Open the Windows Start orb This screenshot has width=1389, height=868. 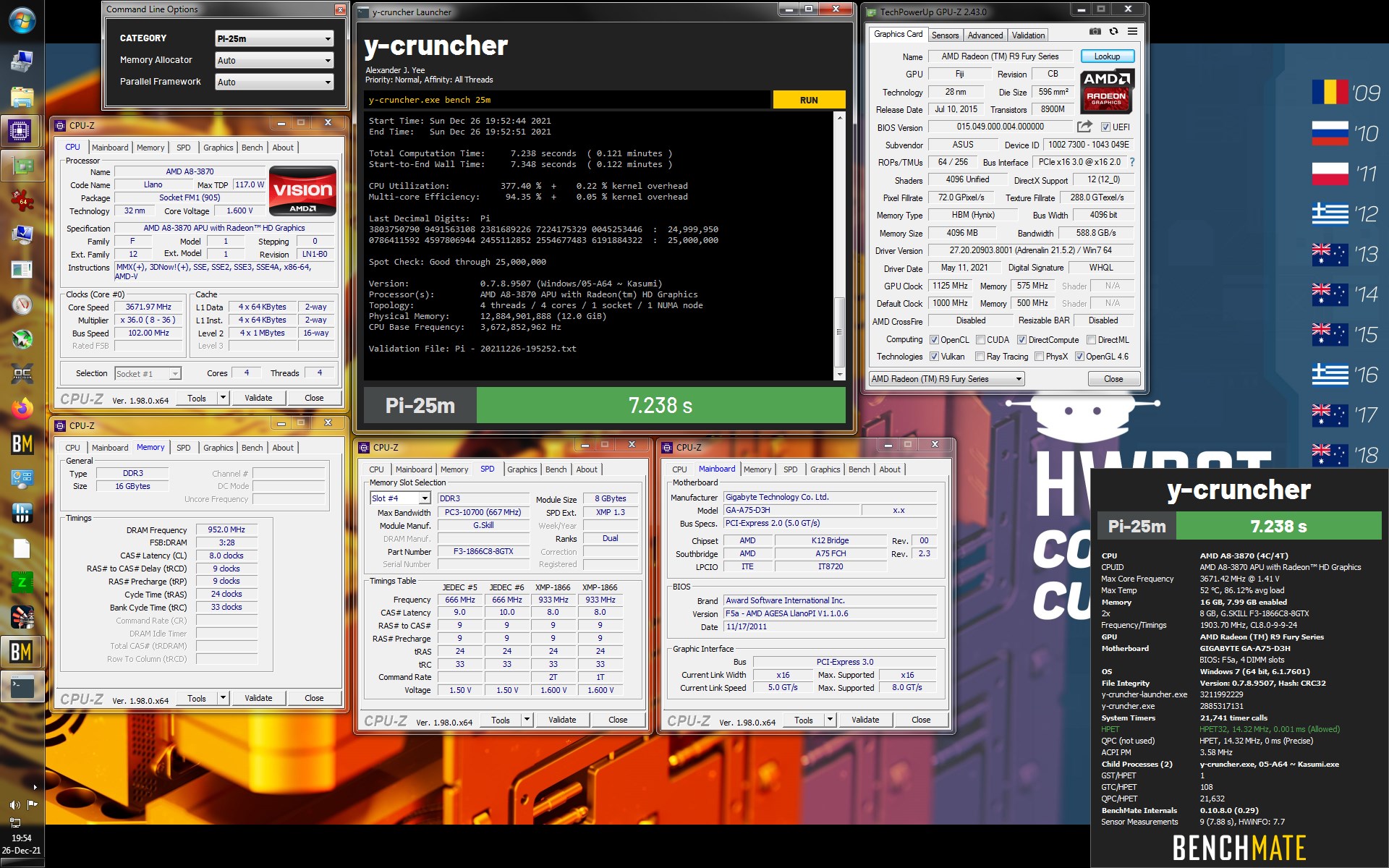(x=22, y=20)
